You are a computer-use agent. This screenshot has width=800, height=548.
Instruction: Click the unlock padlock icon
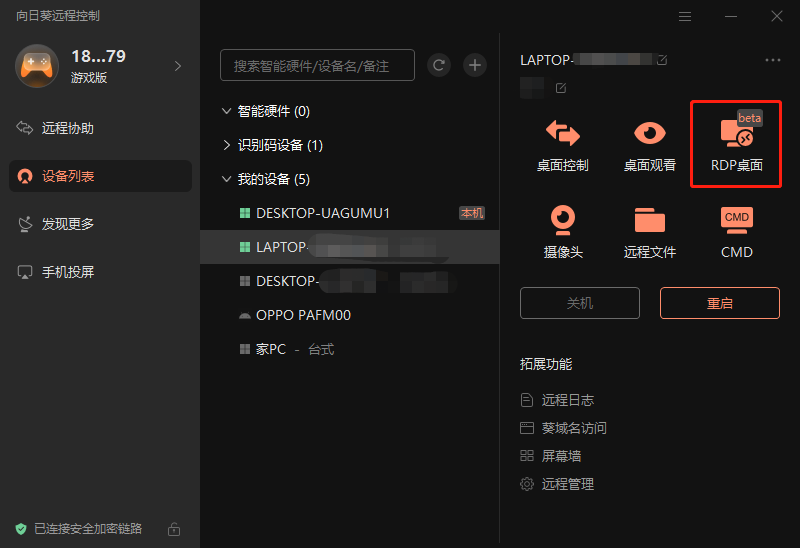(x=174, y=529)
